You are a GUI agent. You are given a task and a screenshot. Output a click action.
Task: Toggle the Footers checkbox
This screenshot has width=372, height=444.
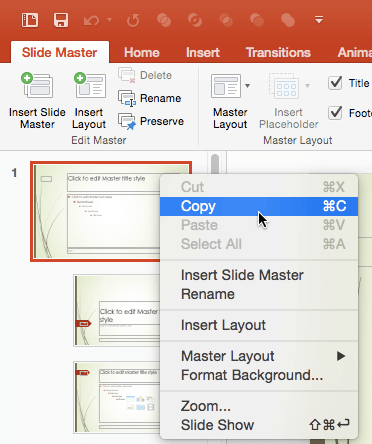pyautogui.click(x=335, y=113)
